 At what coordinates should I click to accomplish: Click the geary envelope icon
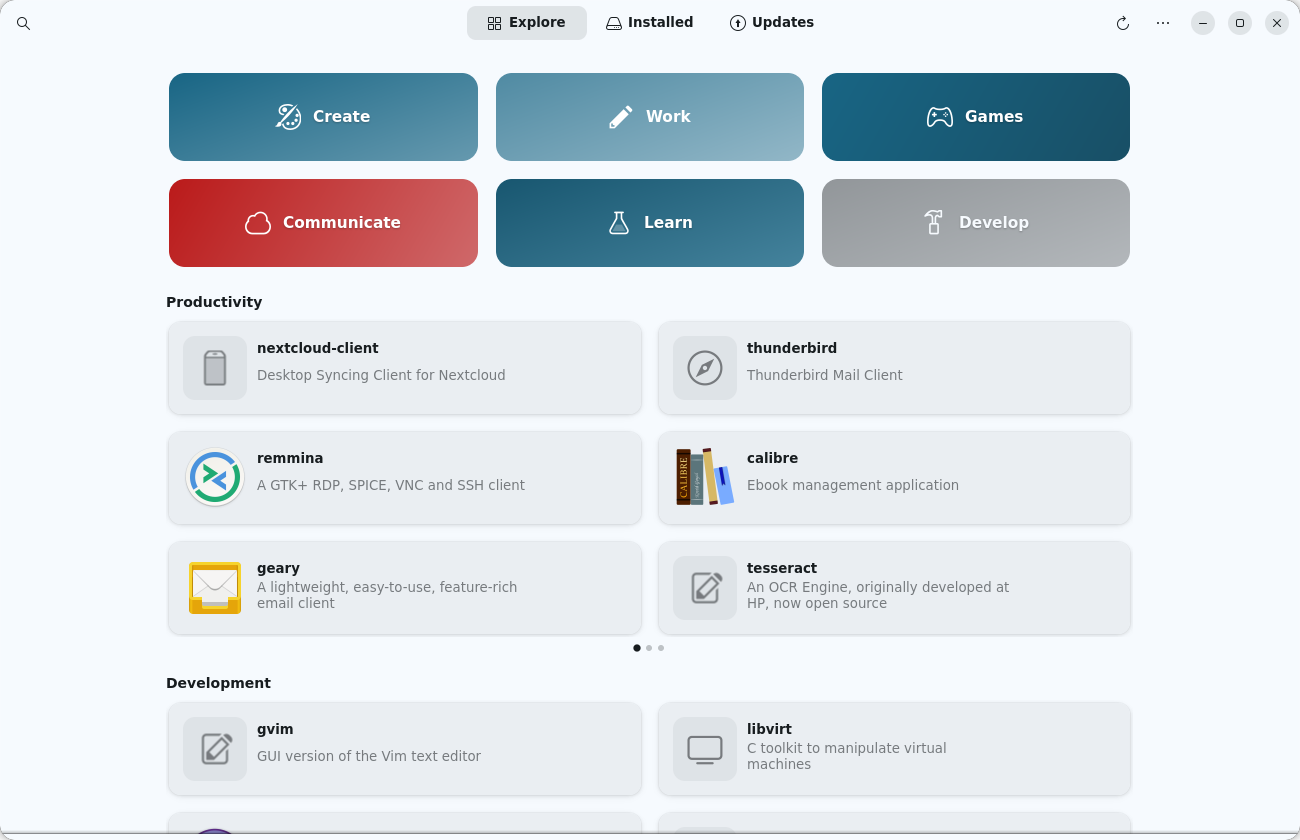215,588
